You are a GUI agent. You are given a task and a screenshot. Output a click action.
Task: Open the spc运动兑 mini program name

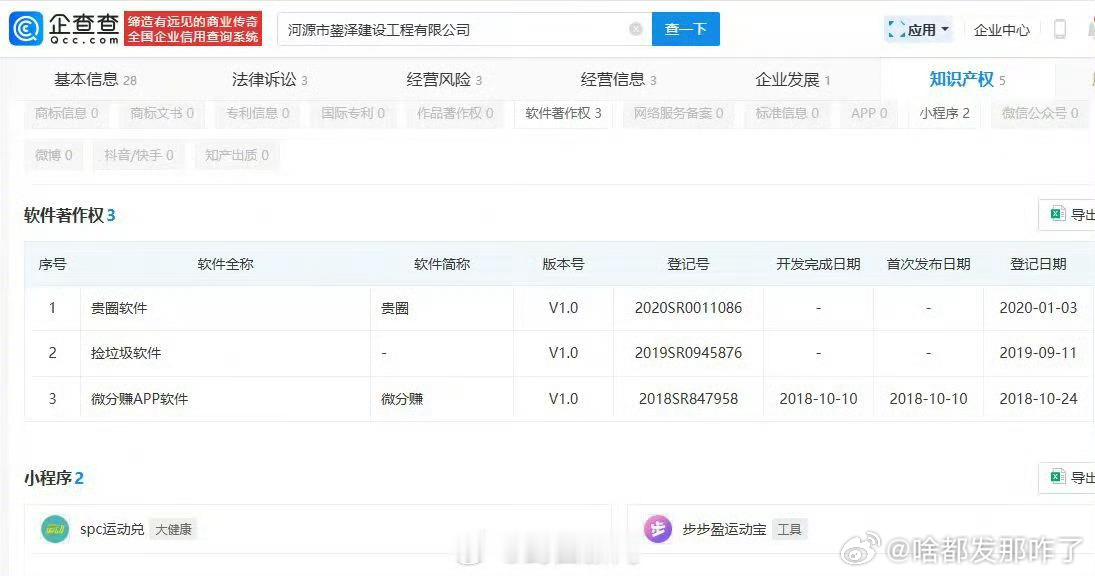pos(112,529)
